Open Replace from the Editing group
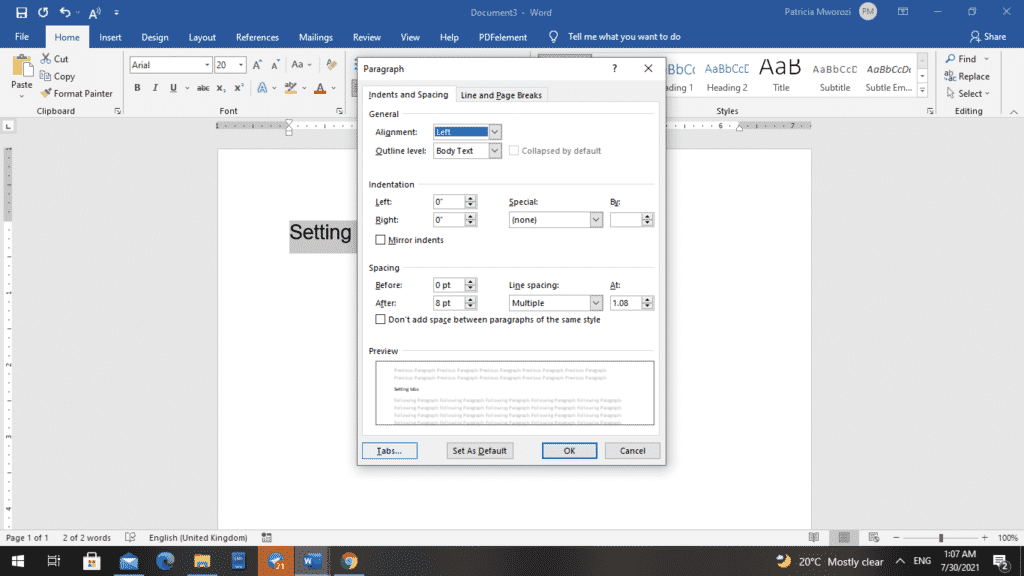Viewport: 1024px width, 576px height. pyautogui.click(x=969, y=75)
